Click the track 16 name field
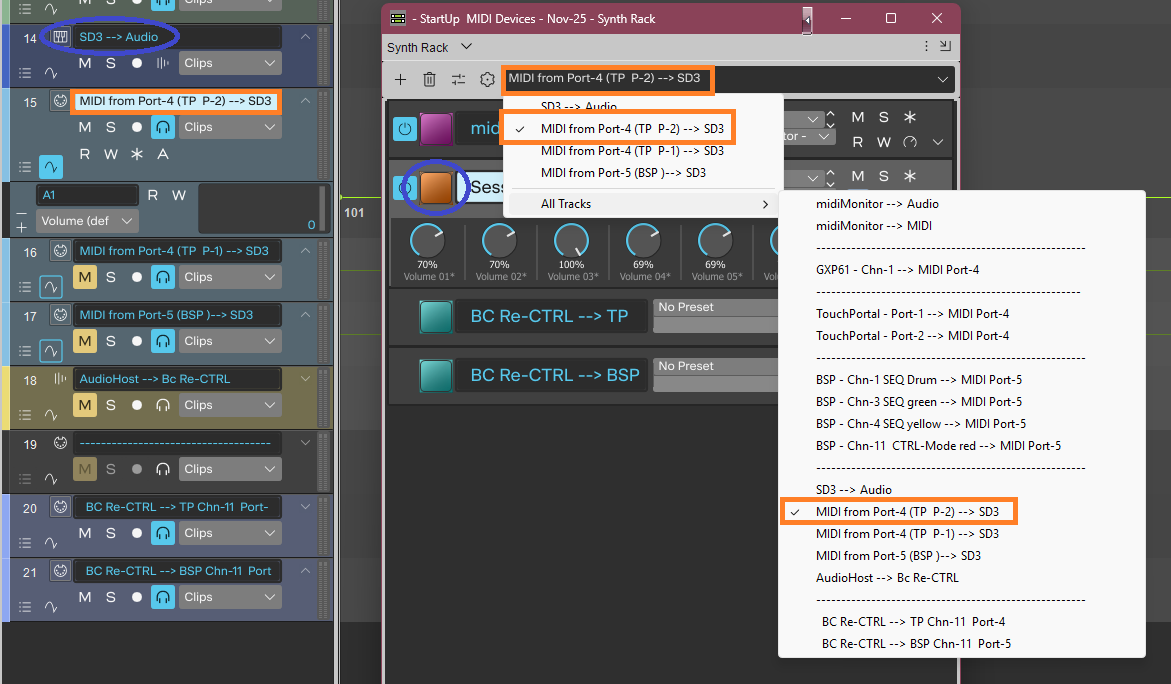Image resolution: width=1171 pixels, height=684 pixels. tap(175, 251)
